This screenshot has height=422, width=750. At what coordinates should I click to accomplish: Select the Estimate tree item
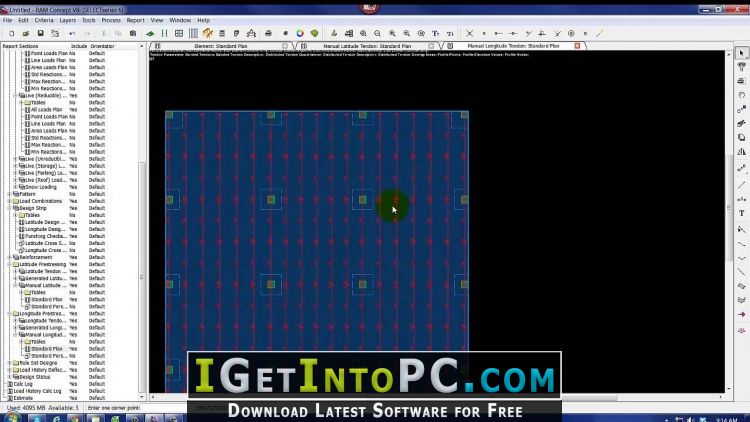point(23,398)
